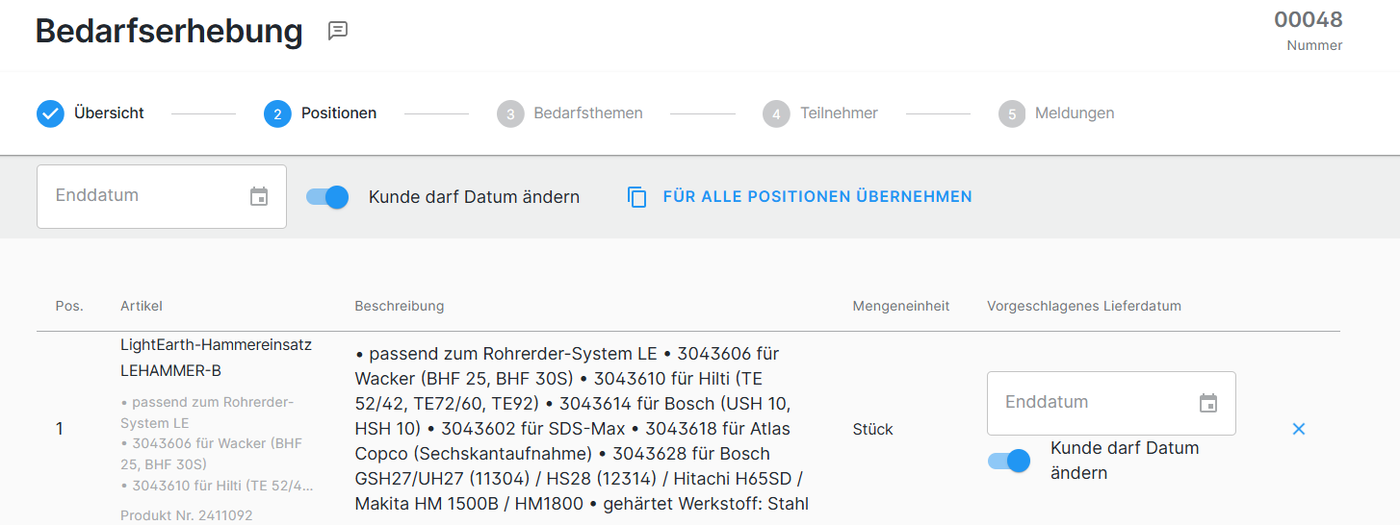Remove position 1 with the blue X icon
1400x525 pixels.
click(x=1298, y=429)
